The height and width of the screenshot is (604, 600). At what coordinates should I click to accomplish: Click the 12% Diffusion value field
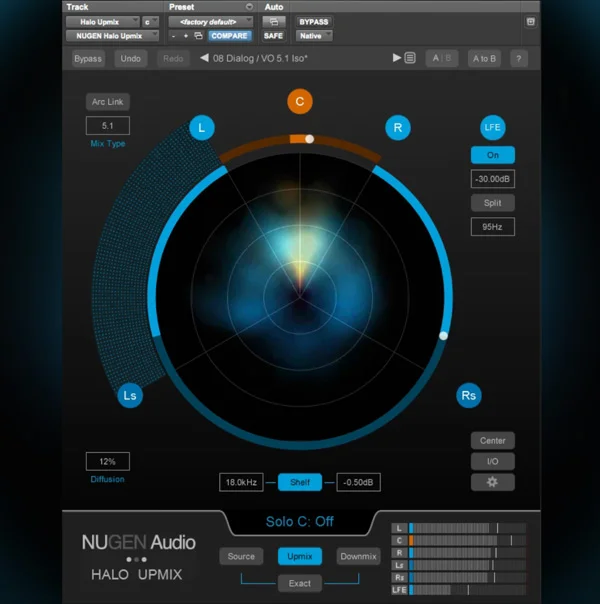107,461
